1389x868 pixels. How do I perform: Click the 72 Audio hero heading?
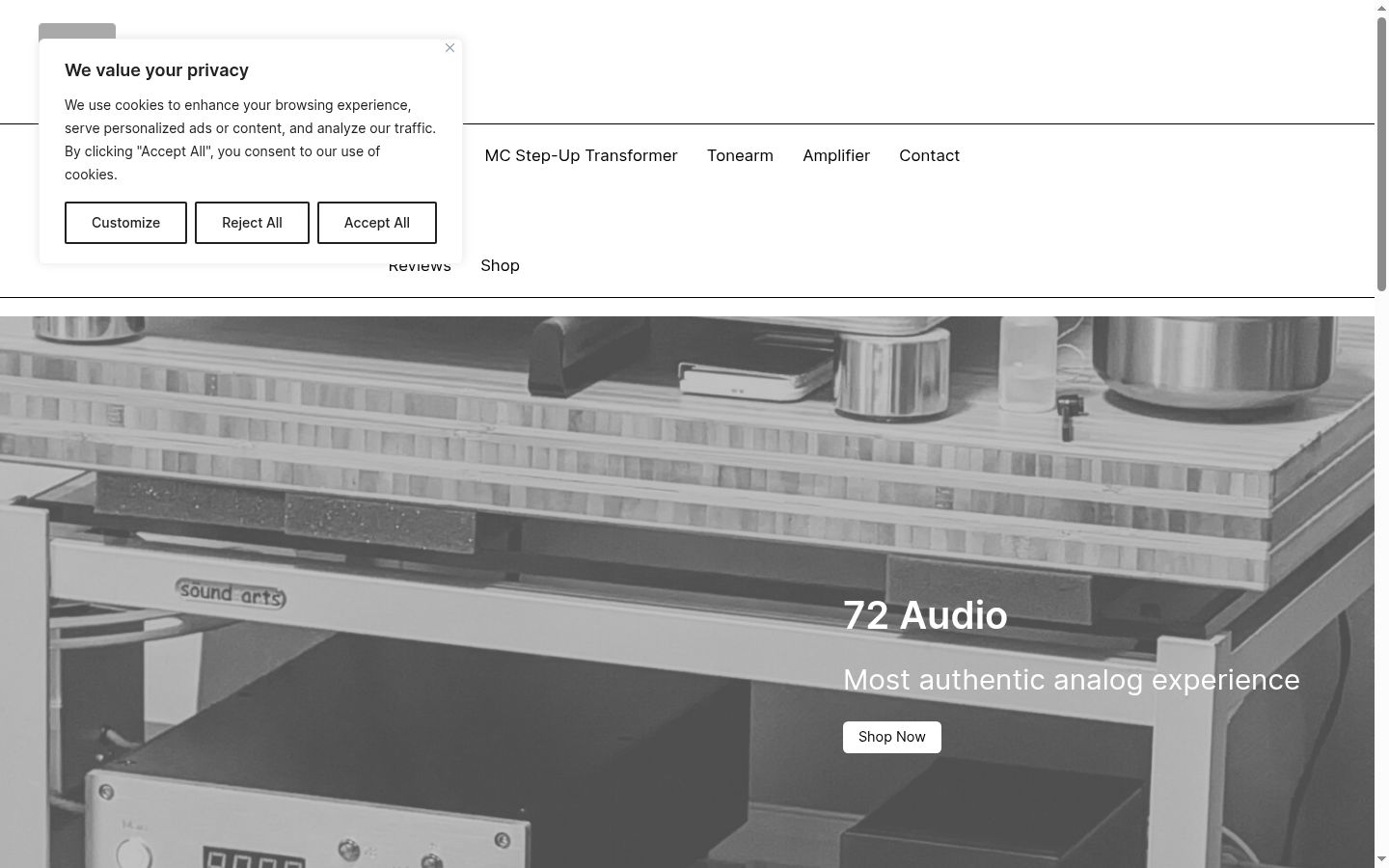pos(925,615)
